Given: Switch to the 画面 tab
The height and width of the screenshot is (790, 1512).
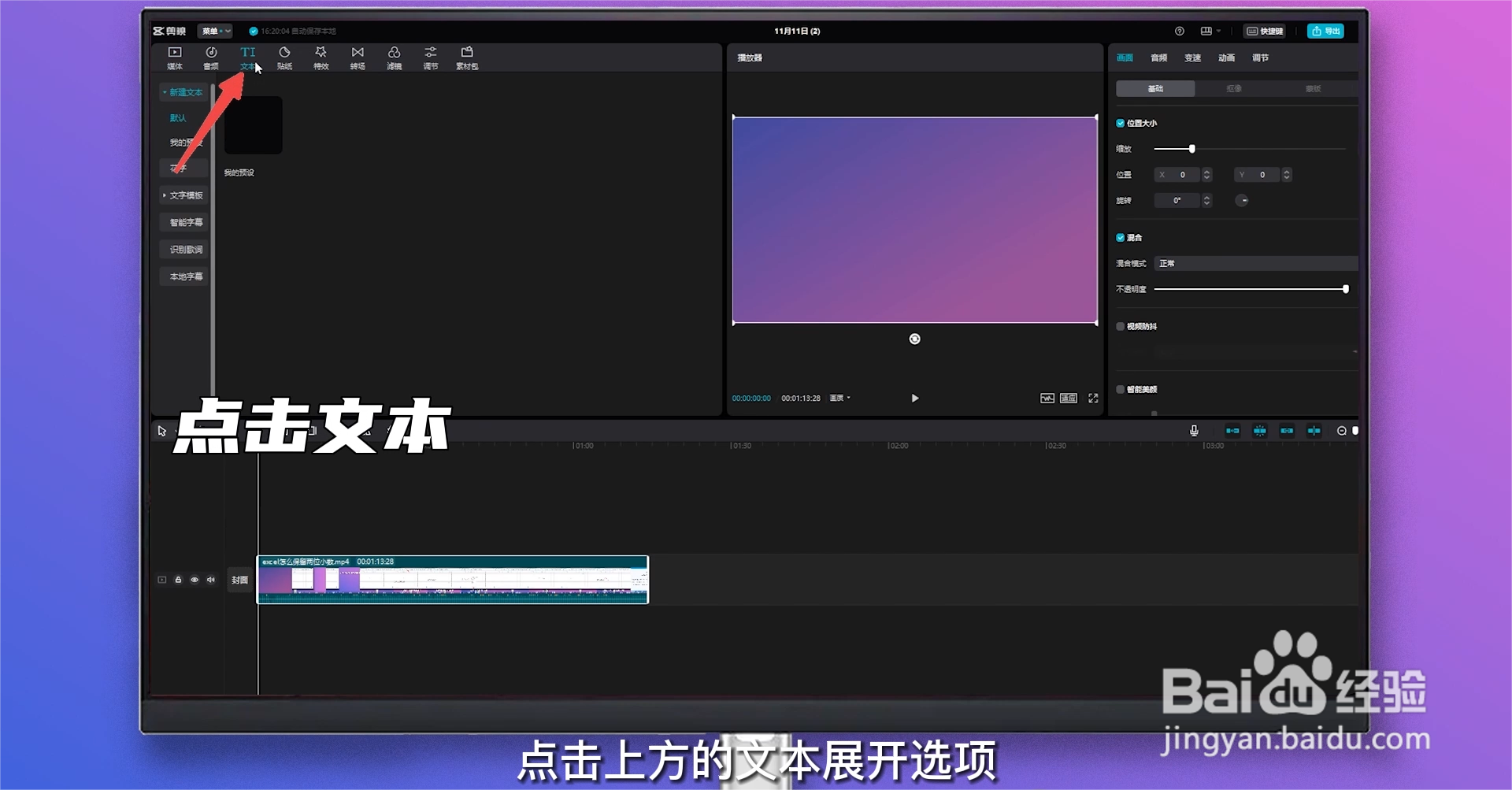Looking at the screenshot, I should click(x=1125, y=57).
